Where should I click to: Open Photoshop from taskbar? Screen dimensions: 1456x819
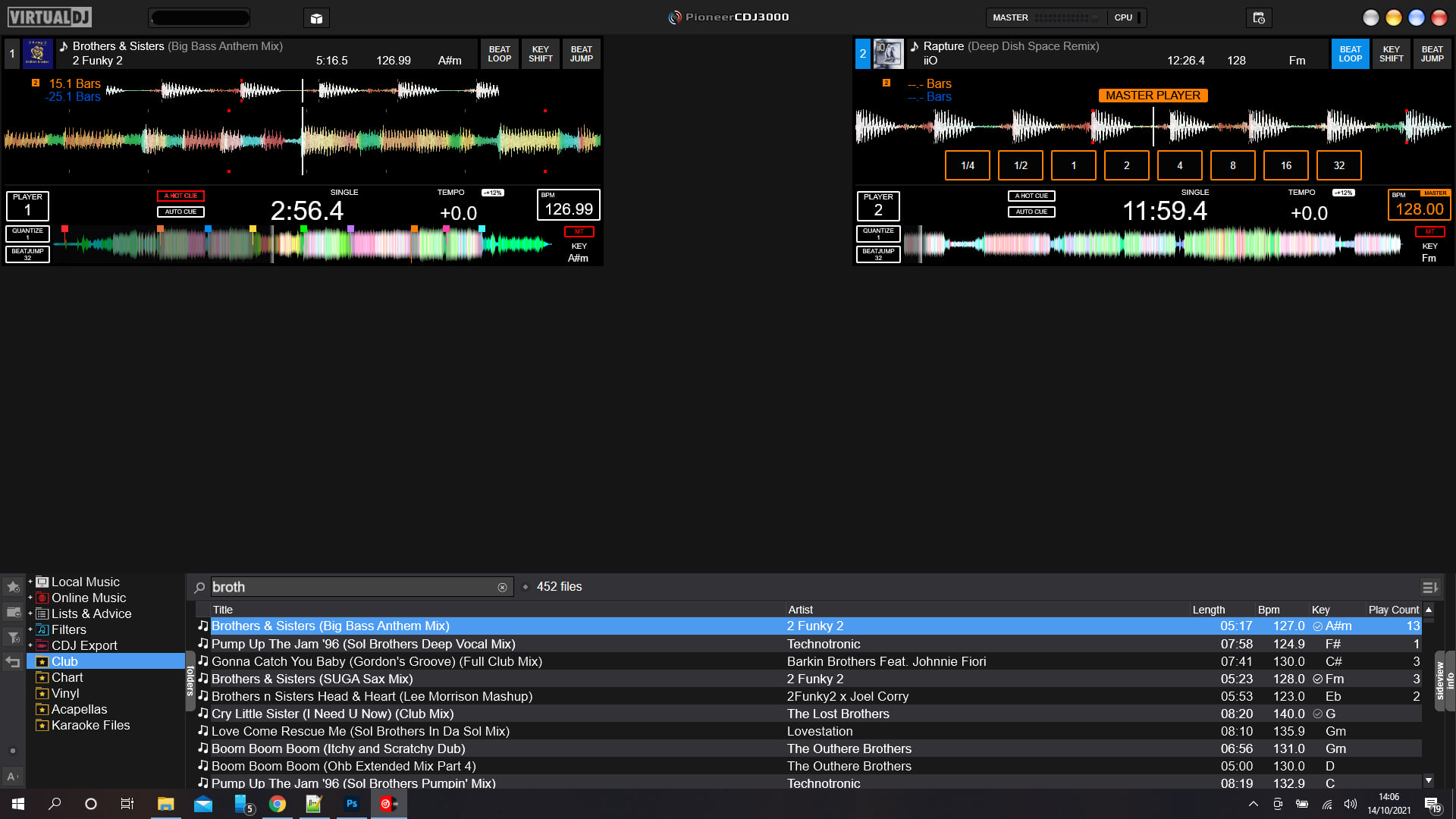point(352,804)
